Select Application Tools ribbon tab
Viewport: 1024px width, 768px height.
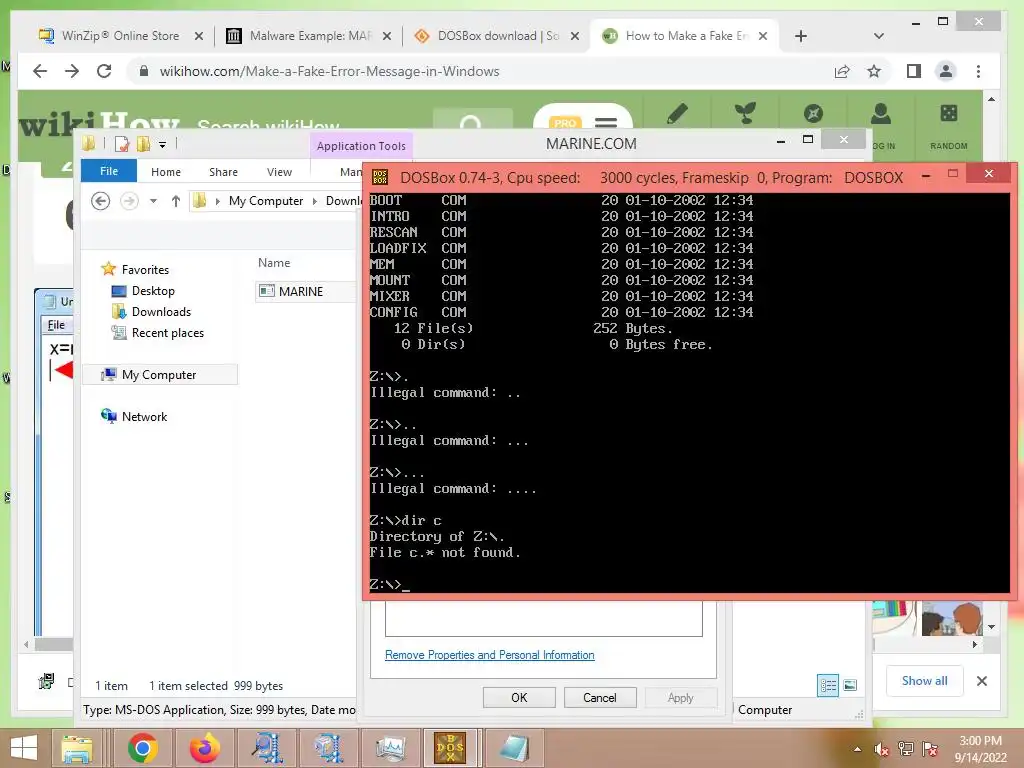361,146
